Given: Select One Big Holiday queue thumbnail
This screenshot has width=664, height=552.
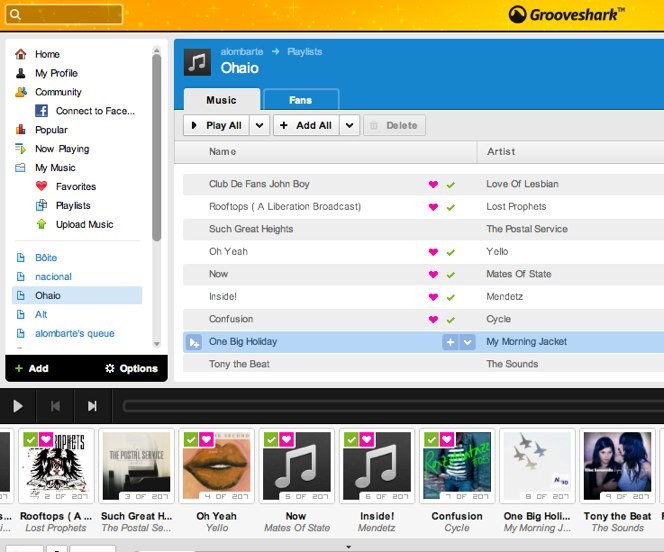Looking at the screenshot, I should 537,466.
